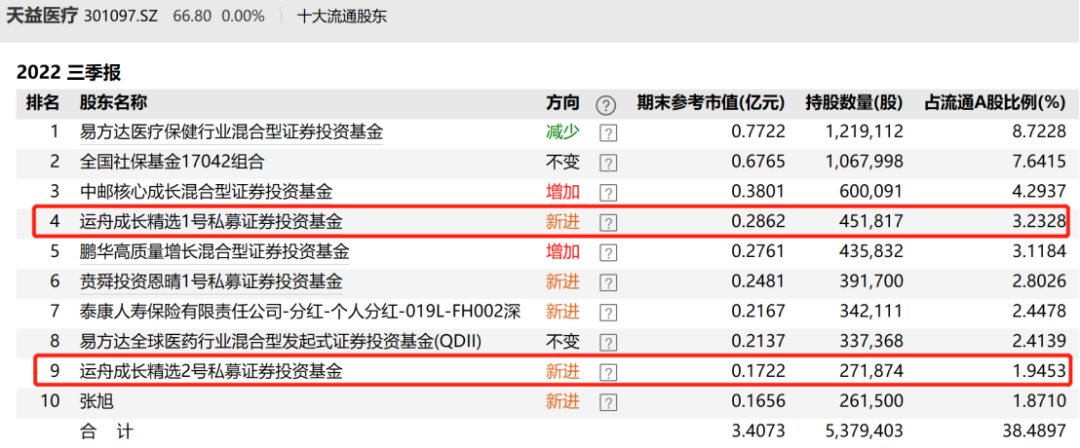1080x448 pixels.
Task: Click the stock price 66.80
Action: (191, 16)
